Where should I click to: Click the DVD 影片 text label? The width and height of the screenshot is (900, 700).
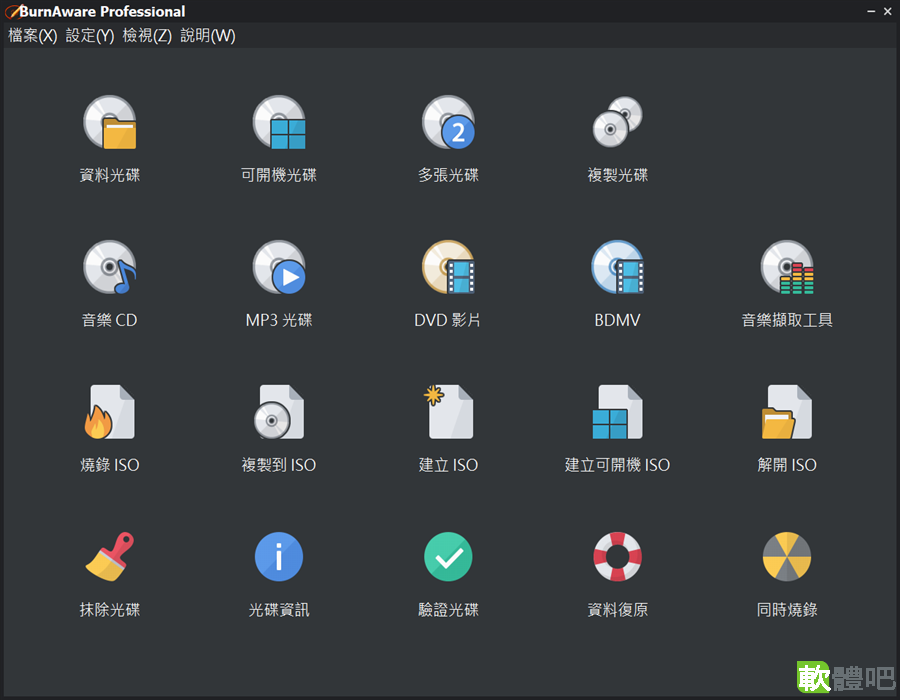448,320
